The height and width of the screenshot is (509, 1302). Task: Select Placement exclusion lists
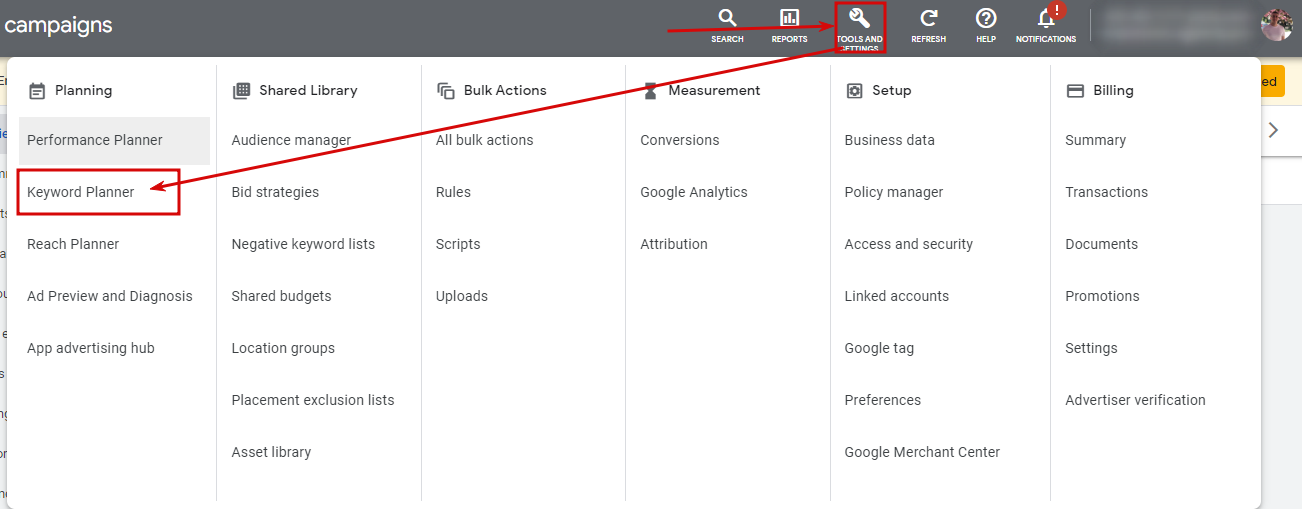point(313,400)
